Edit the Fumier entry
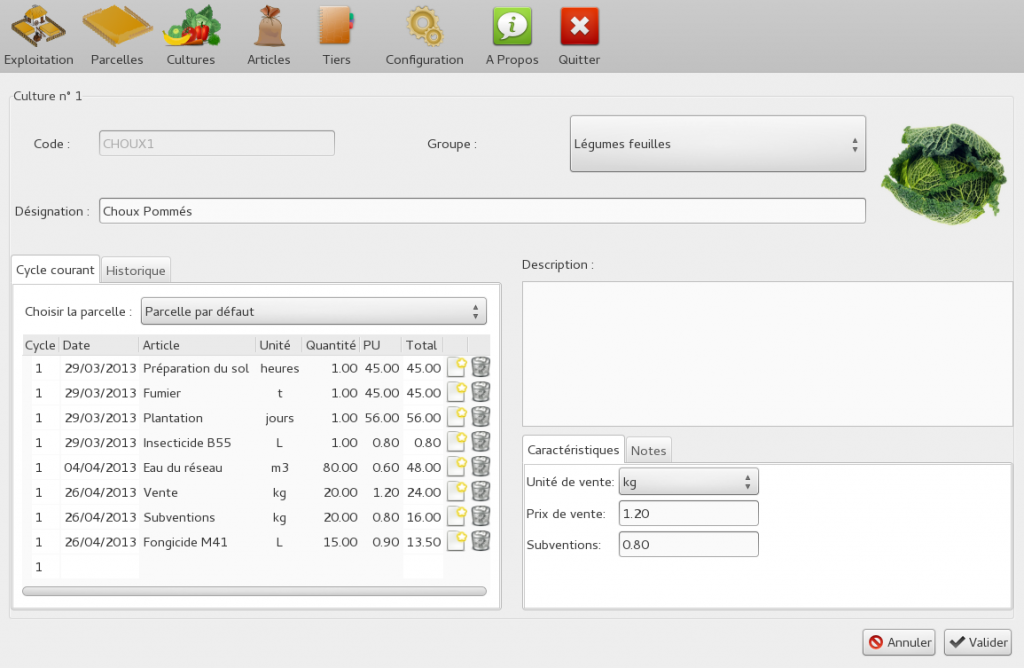Screen dimensions: 1024x668 pos(456,392)
